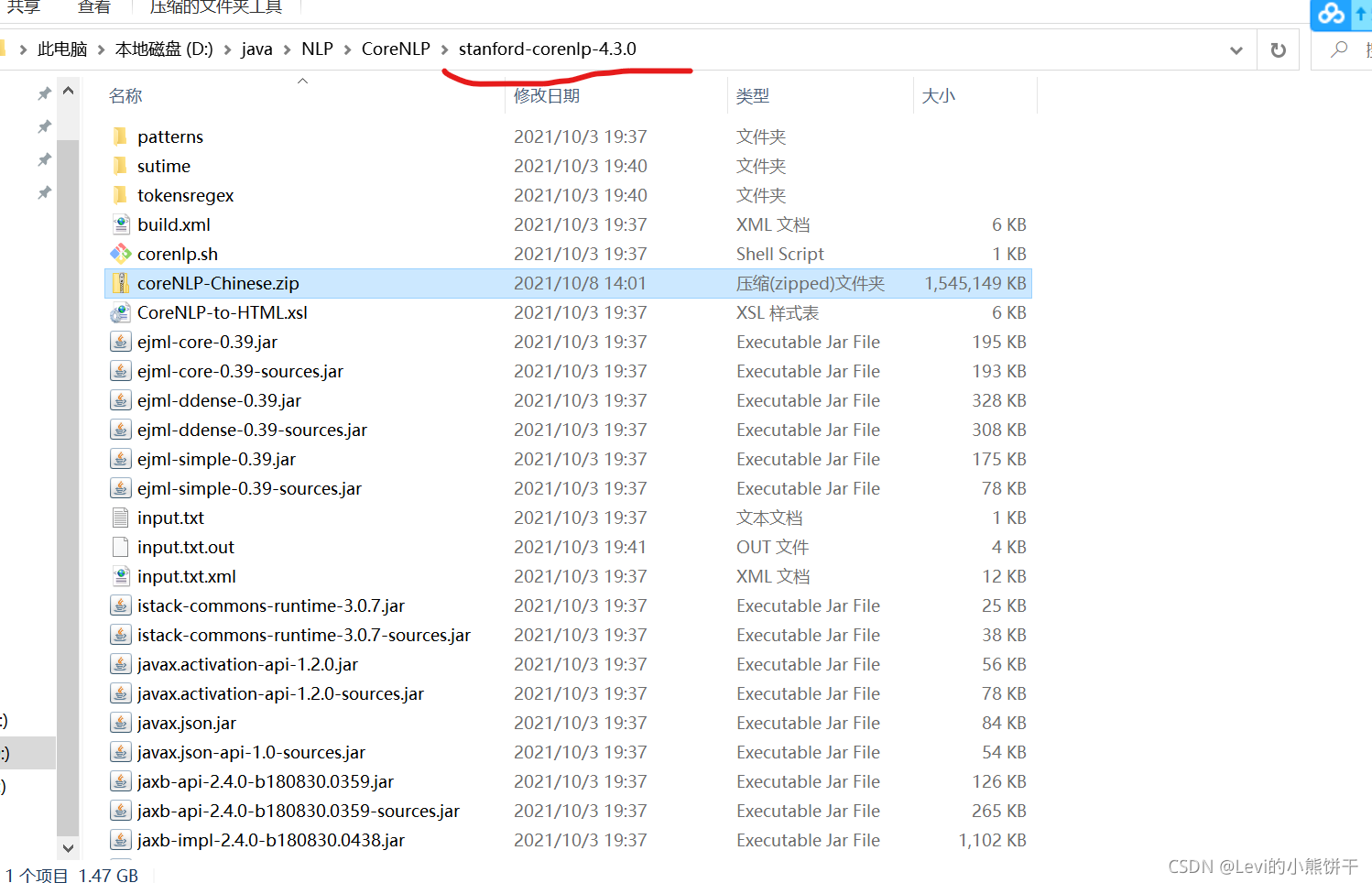Viewport: 1372px width, 883px height.
Task: Go to CoreNLP folder in the address bar
Action: (x=396, y=49)
